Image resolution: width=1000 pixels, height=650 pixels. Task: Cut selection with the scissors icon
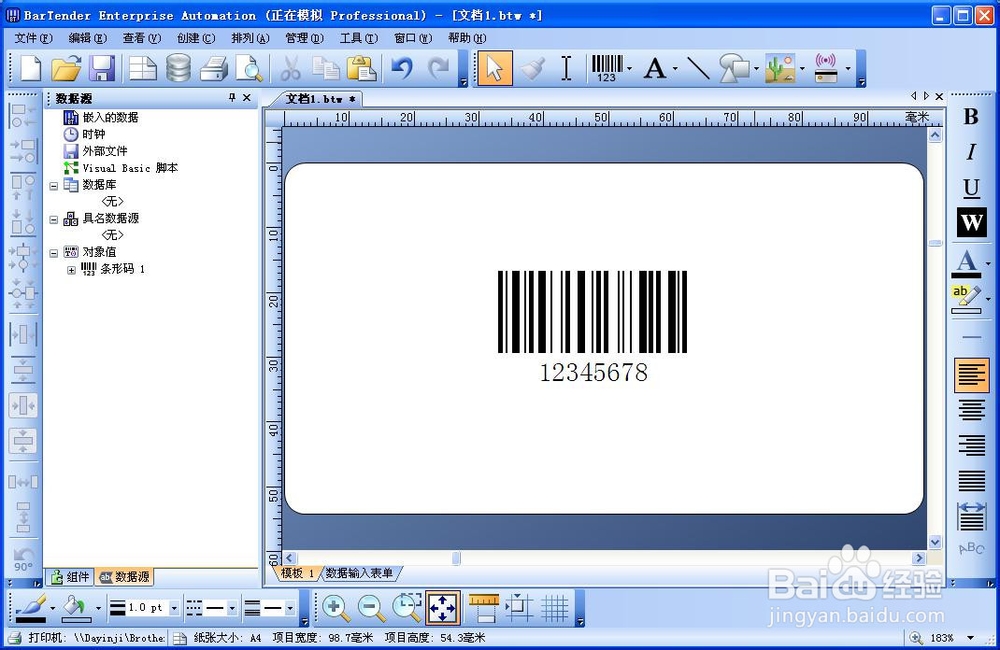291,68
